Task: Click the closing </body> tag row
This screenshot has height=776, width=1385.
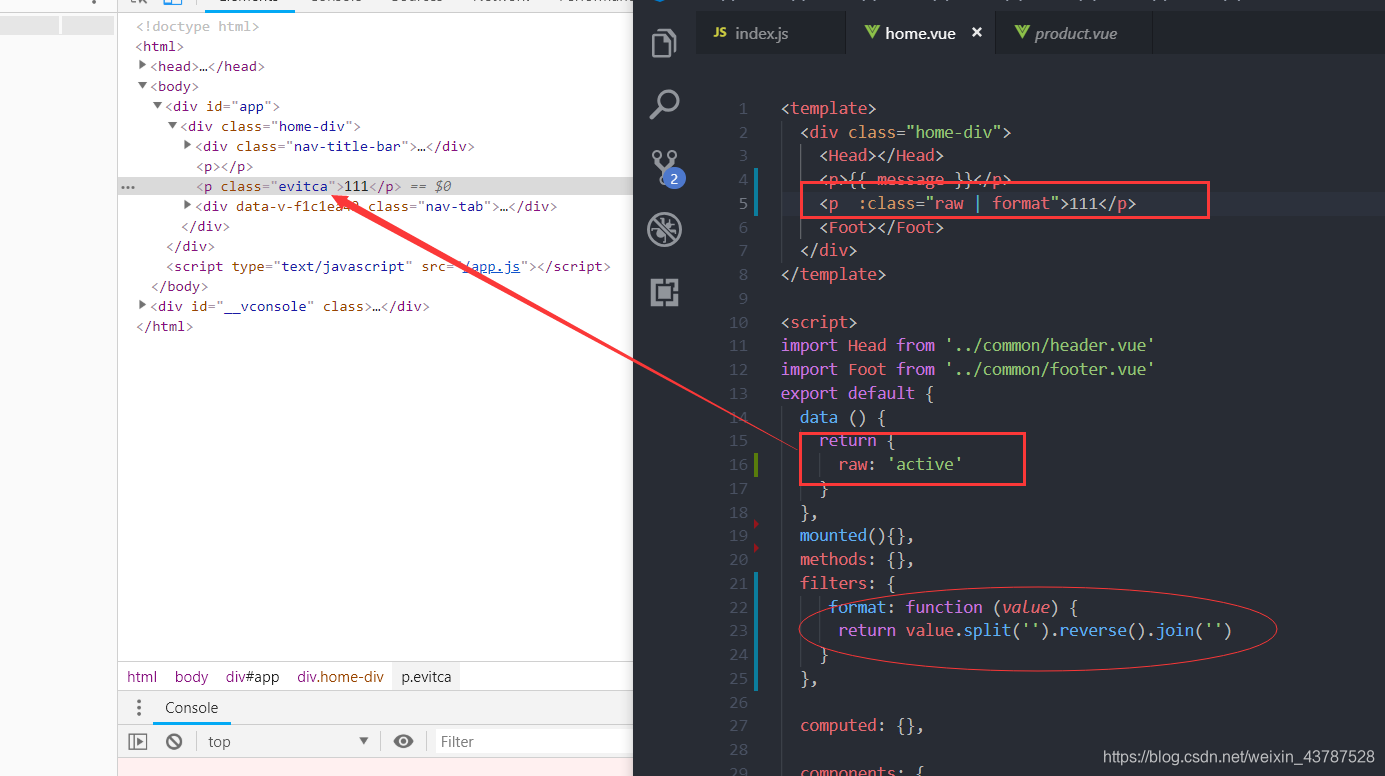Action: (179, 286)
